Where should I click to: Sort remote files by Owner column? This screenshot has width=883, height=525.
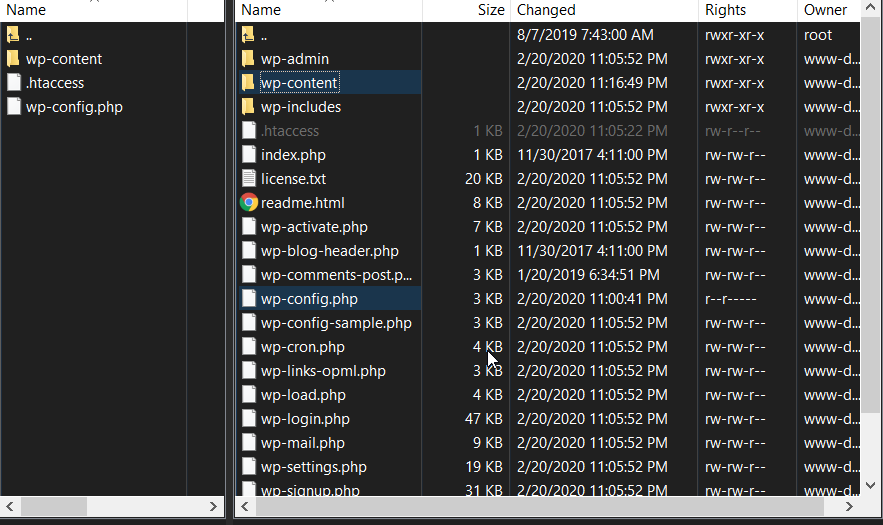pyautogui.click(x=829, y=10)
